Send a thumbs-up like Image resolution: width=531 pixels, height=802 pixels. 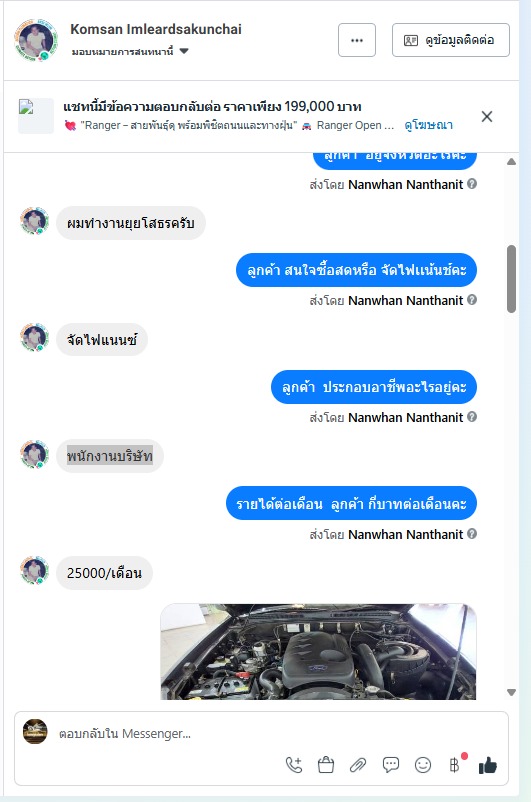pyautogui.click(x=488, y=765)
